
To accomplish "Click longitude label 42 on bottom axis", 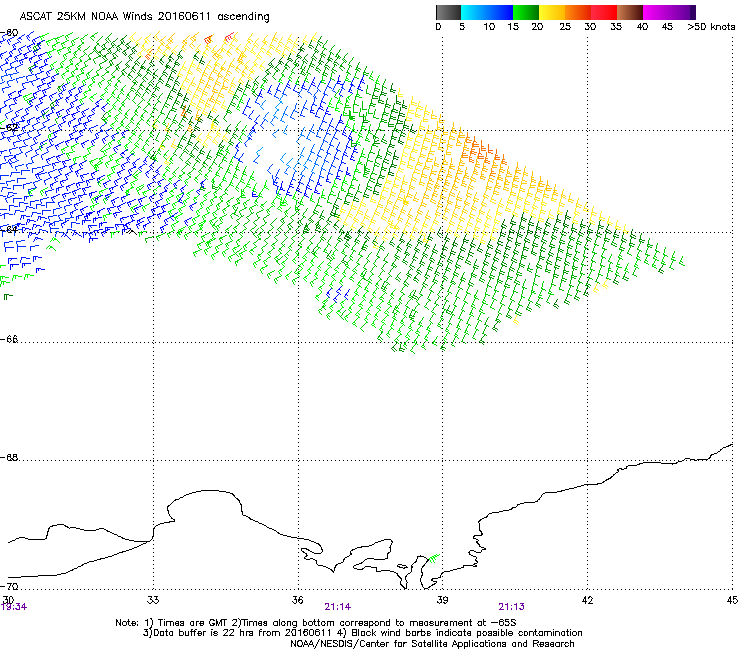I will [x=587, y=600].
